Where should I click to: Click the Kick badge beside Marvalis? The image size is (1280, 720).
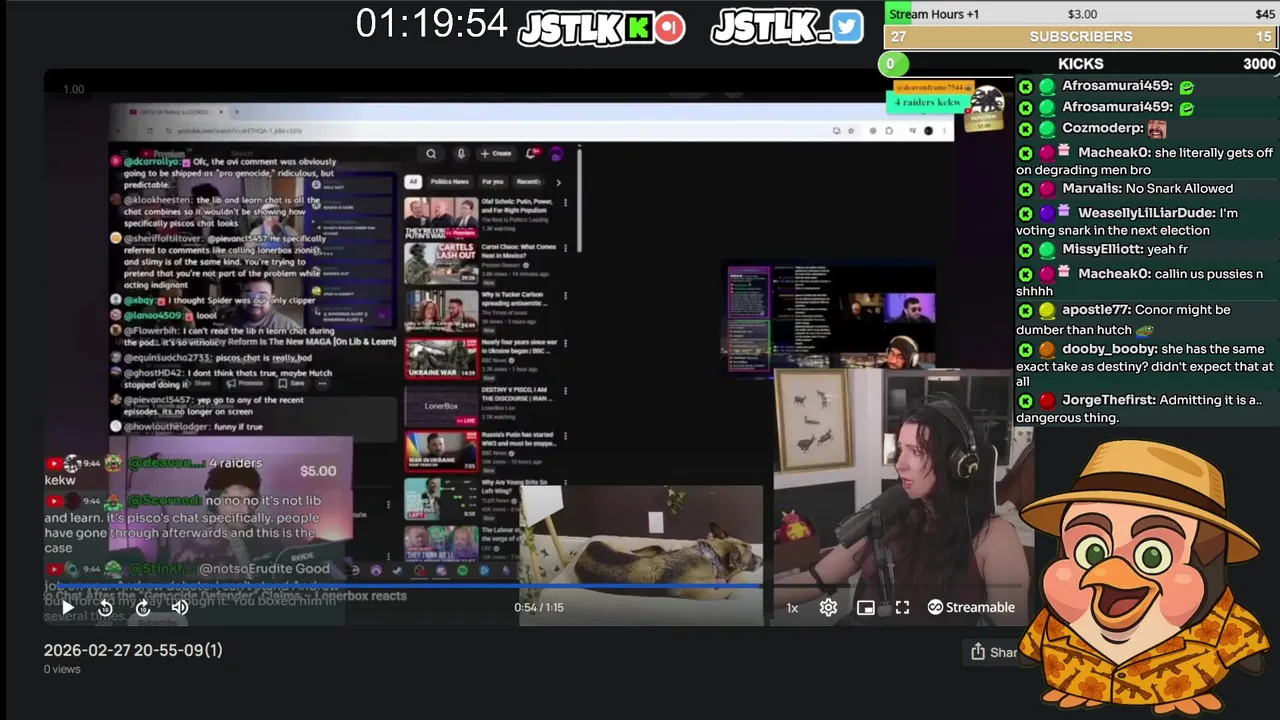click(x=1025, y=189)
